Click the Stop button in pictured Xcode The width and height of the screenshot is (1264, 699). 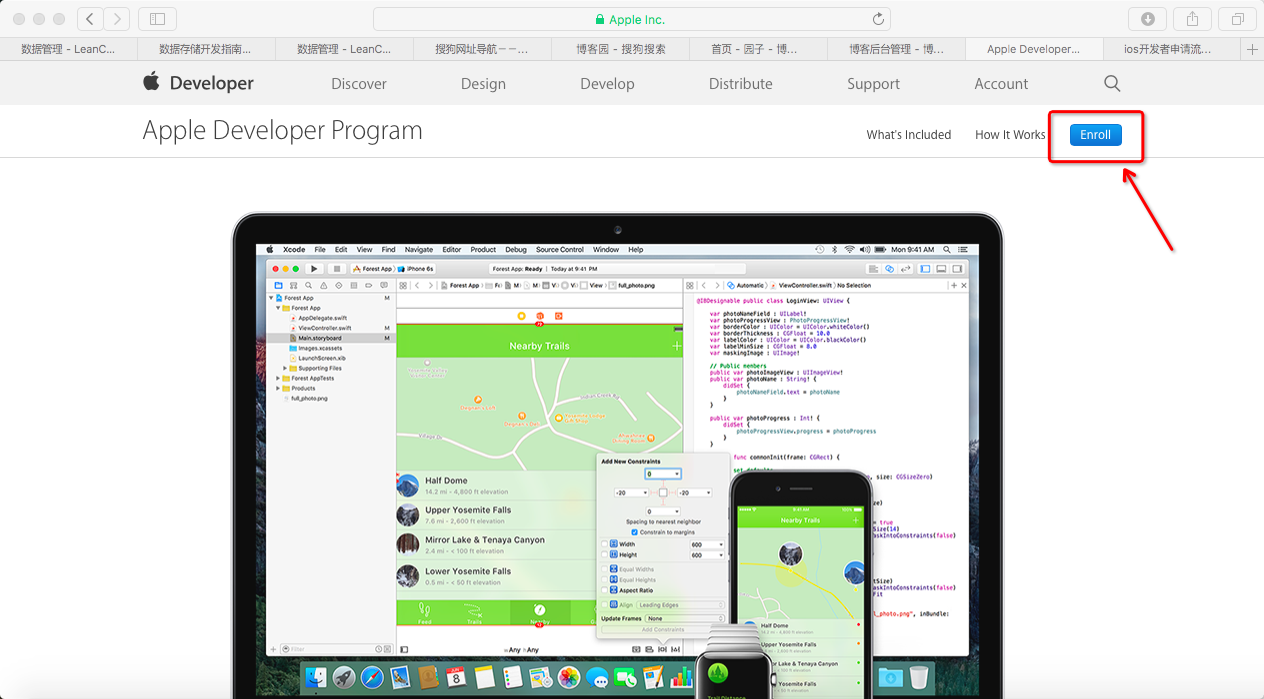tap(337, 268)
